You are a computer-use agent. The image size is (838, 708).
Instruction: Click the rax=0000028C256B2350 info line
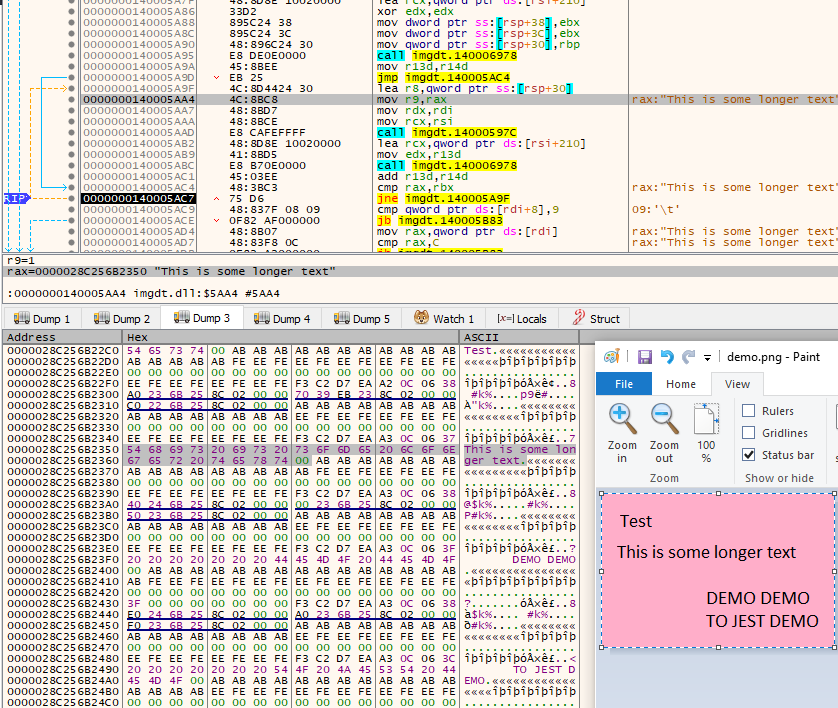coord(171,271)
